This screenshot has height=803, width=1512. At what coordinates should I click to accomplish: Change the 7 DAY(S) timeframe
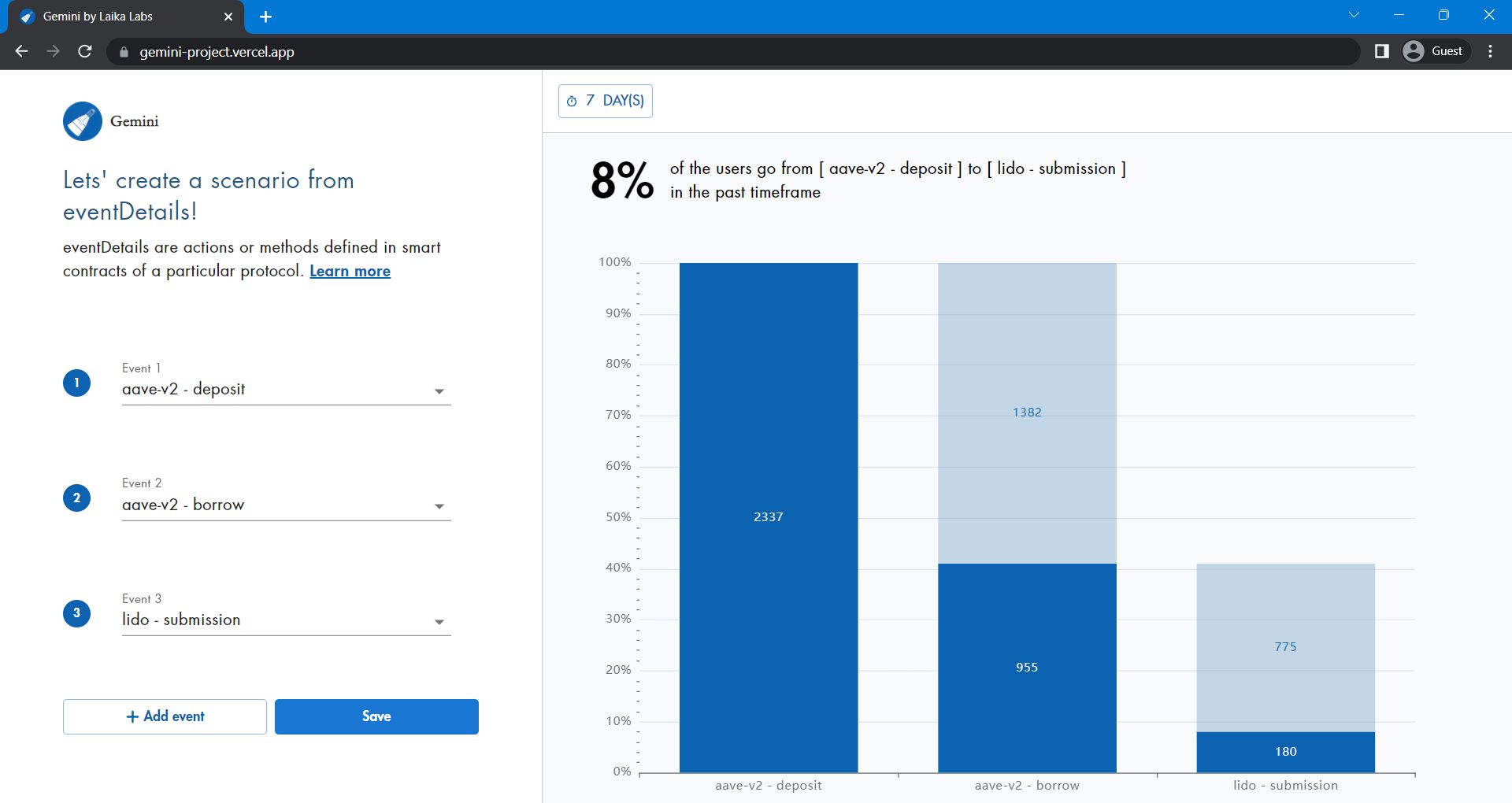[606, 101]
